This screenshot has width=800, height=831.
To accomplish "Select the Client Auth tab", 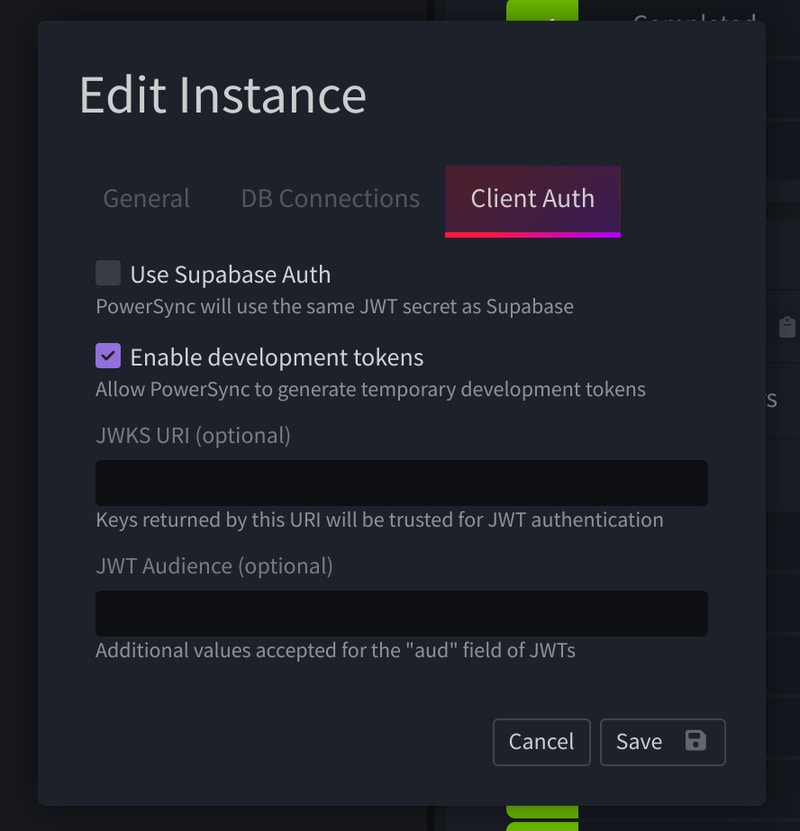I will point(532,201).
